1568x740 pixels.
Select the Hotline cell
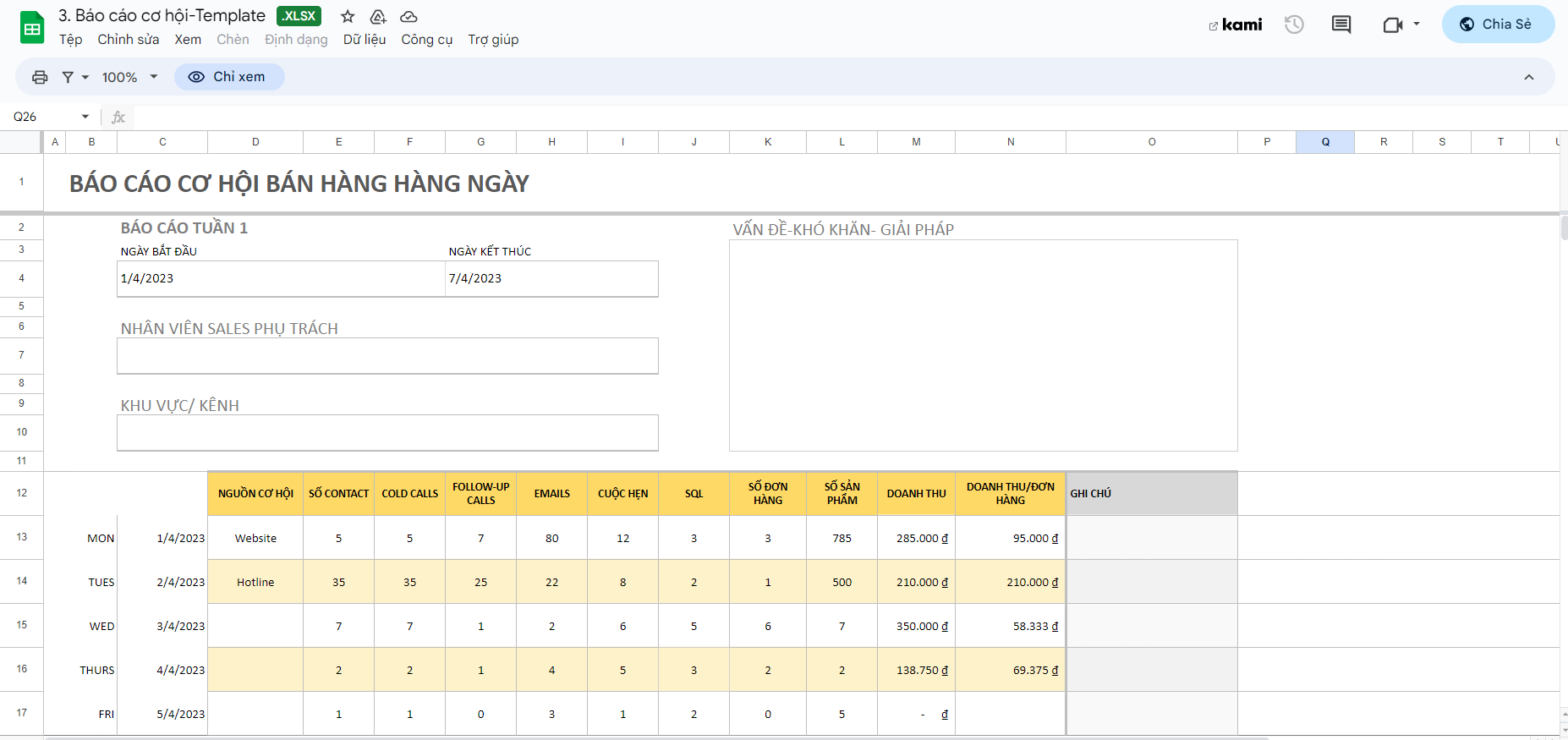point(255,582)
